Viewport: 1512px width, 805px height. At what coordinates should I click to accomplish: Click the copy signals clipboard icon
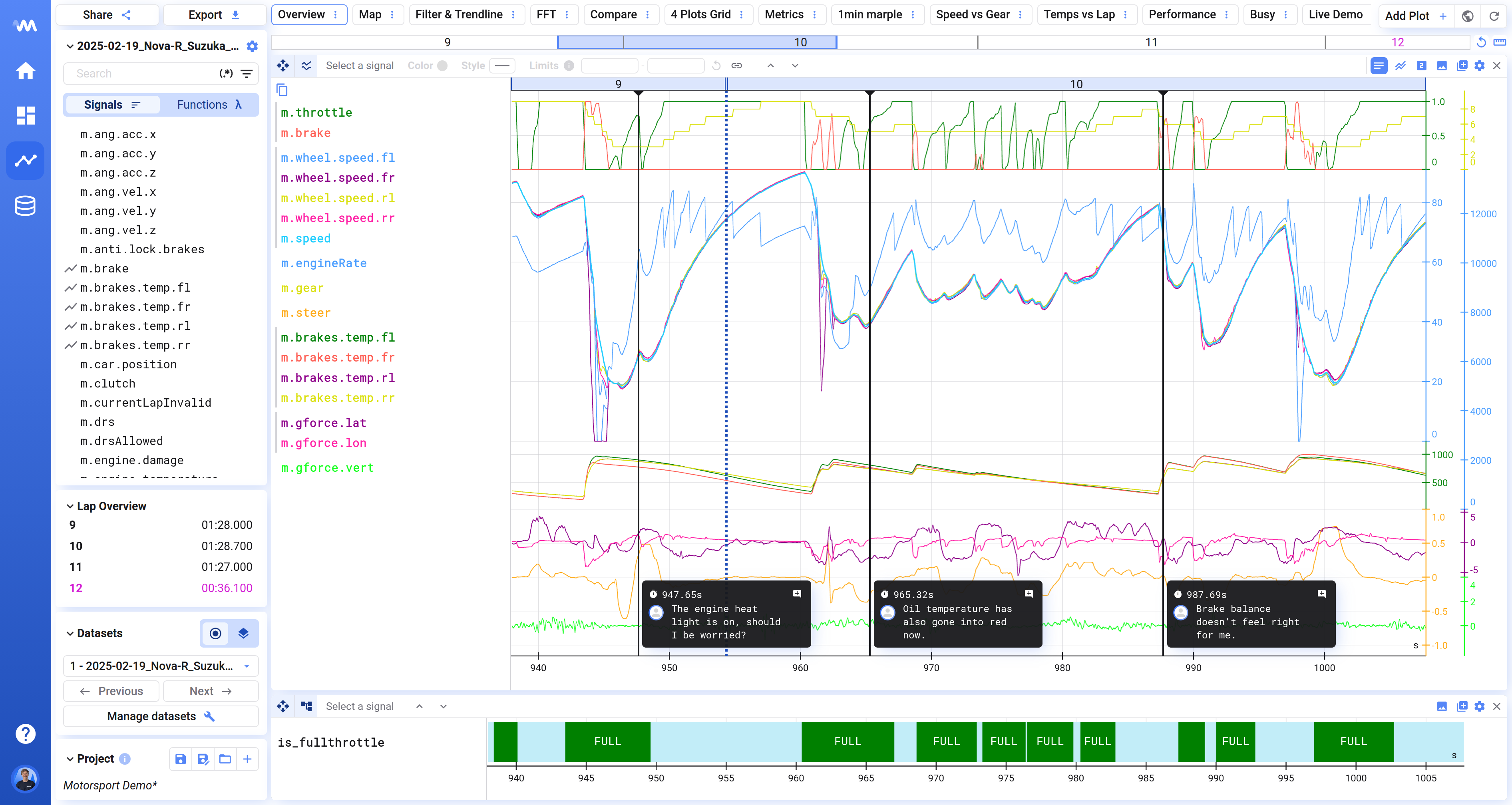pyautogui.click(x=283, y=90)
